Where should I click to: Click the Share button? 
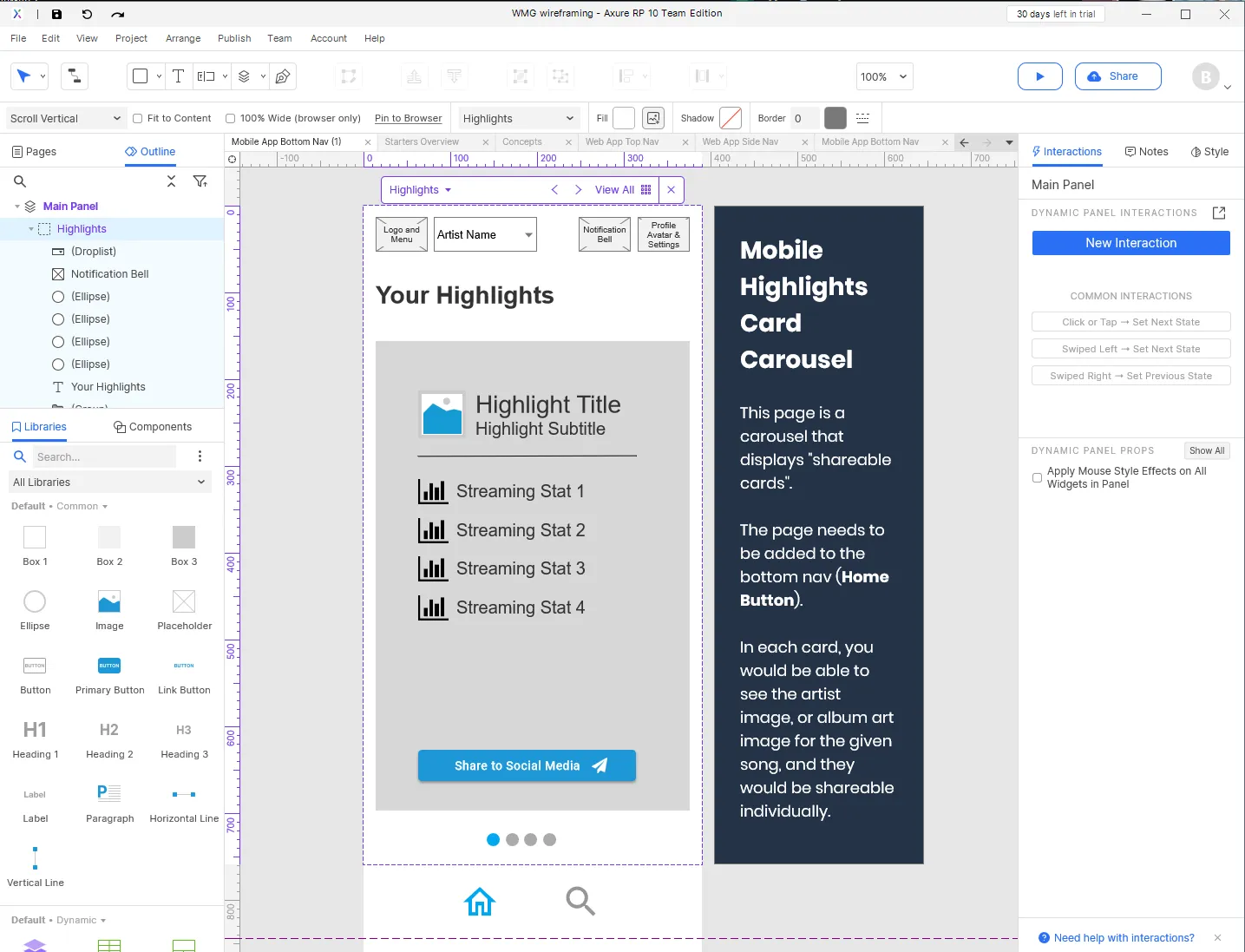pos(1117,76)
